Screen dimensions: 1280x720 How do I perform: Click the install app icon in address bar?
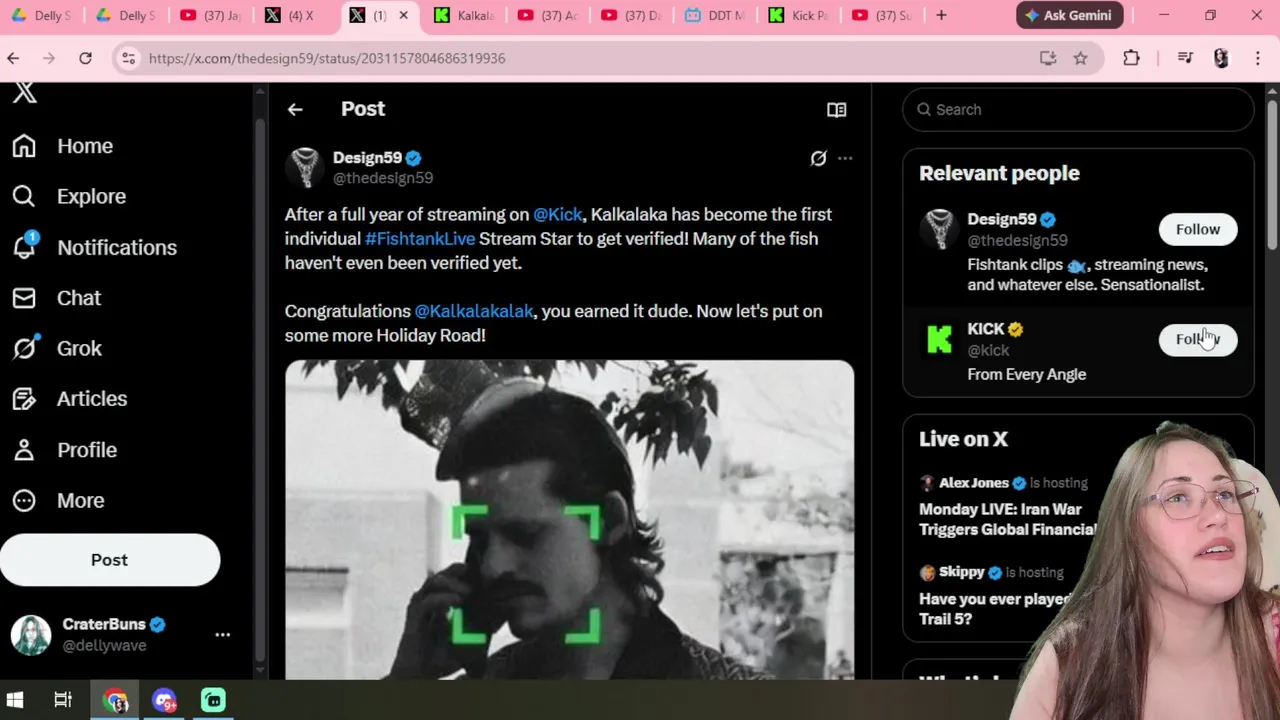pos(1048,58)
